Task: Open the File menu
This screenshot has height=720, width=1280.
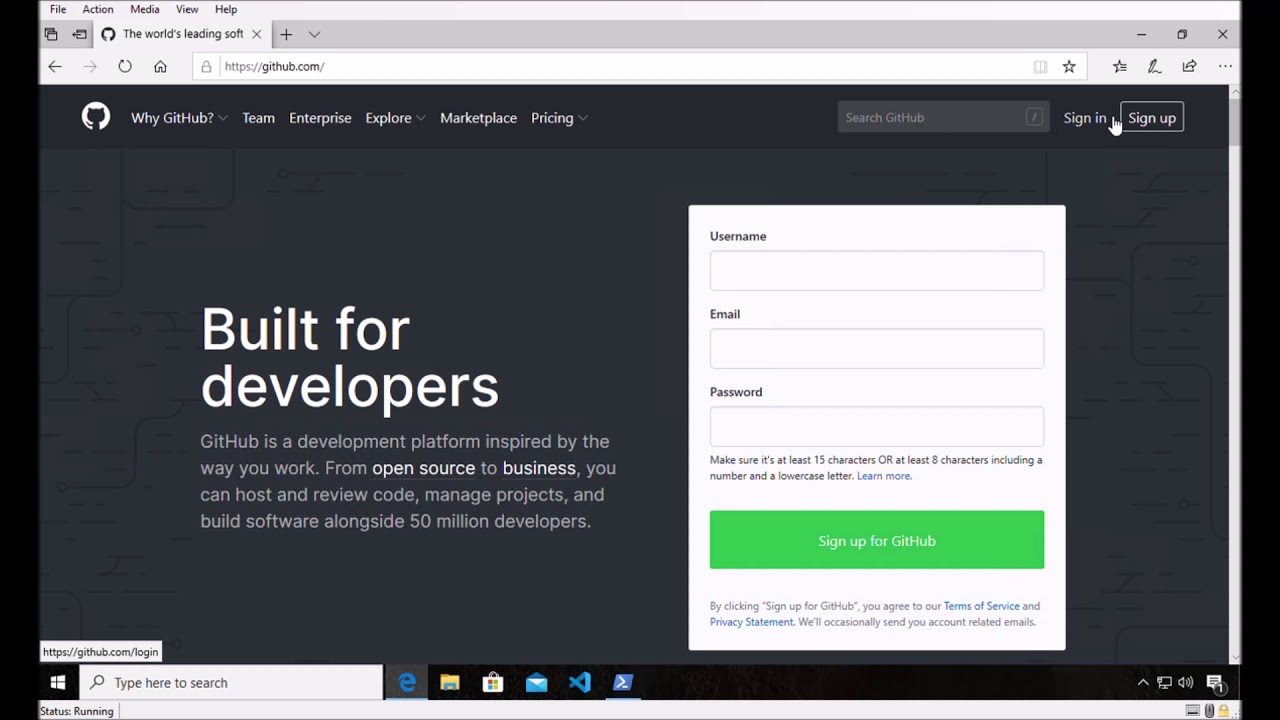Action: pos(58,9)
